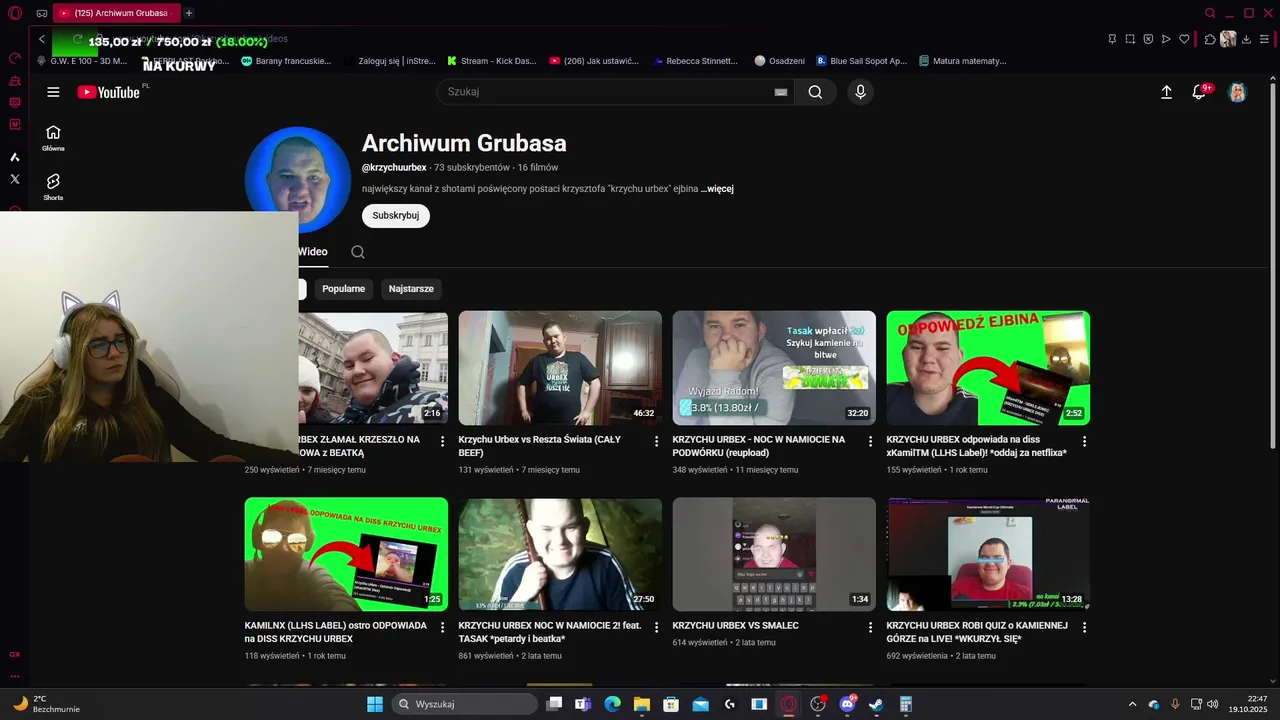Search within the channel magnifier icon
The width and height of the screenshot is (1280, 720).
click(x=358, y=252)
